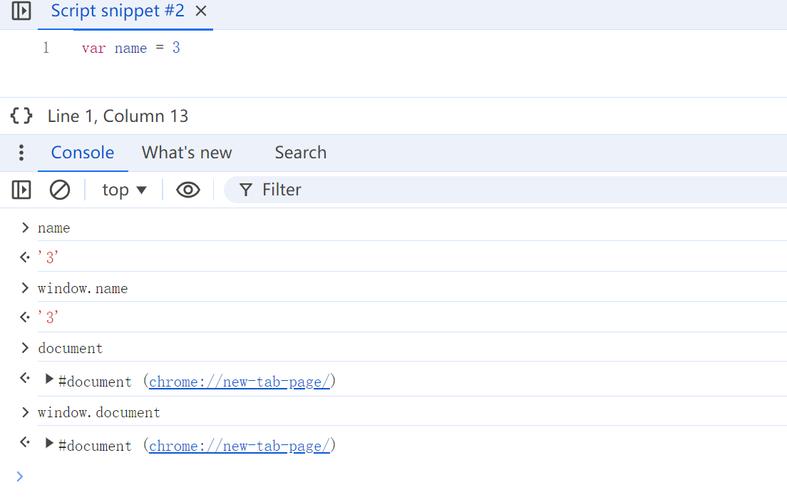Select console input entry 'window.document'

click(99, 412)
